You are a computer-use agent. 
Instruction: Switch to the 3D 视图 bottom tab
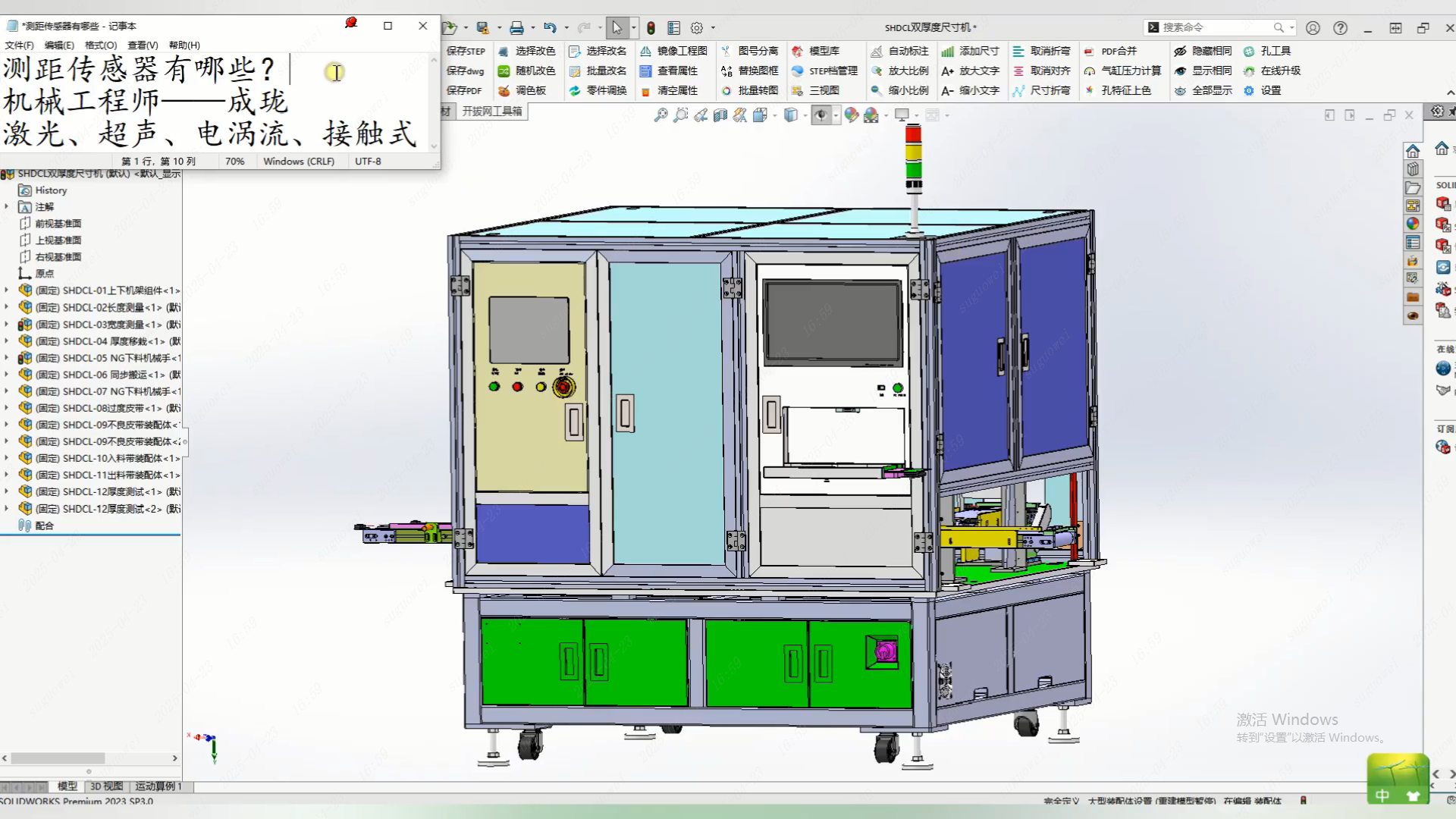pyautogui.click(x=106, y=786)
